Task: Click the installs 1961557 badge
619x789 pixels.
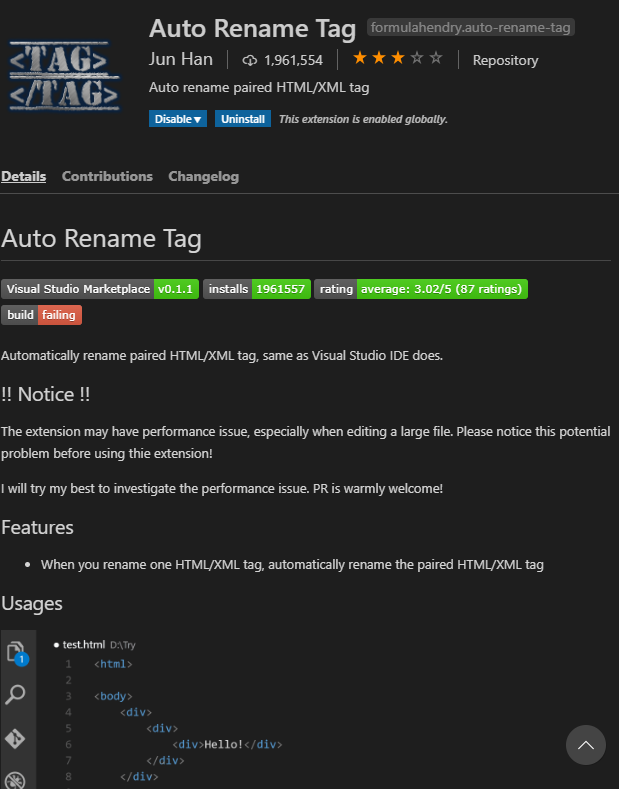Action: click(257, 289)
